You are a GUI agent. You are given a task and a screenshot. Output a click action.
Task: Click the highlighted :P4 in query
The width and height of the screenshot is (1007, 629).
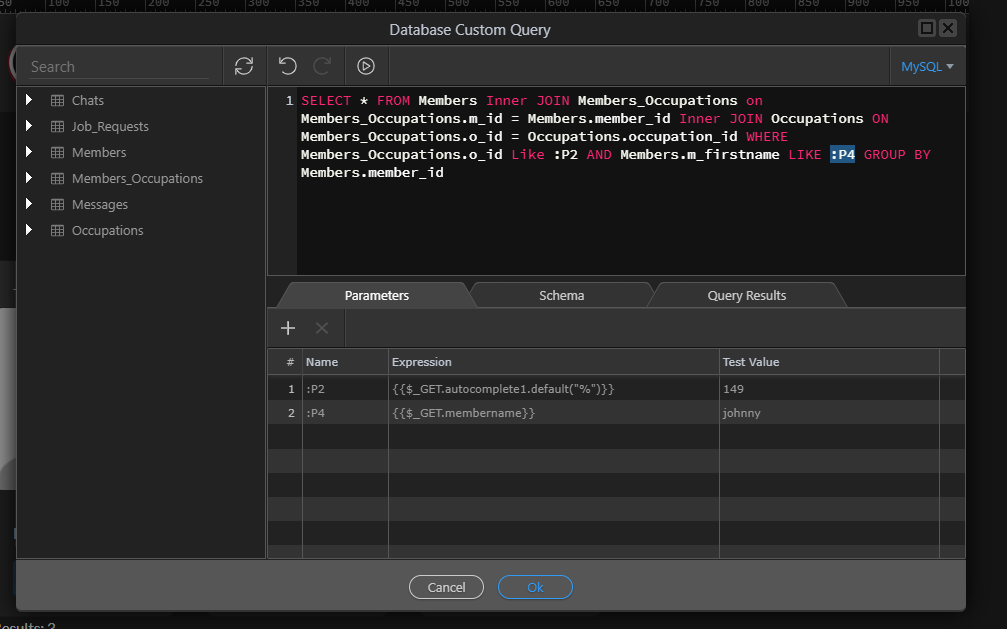pyautogui.click(x=842, y=155)
